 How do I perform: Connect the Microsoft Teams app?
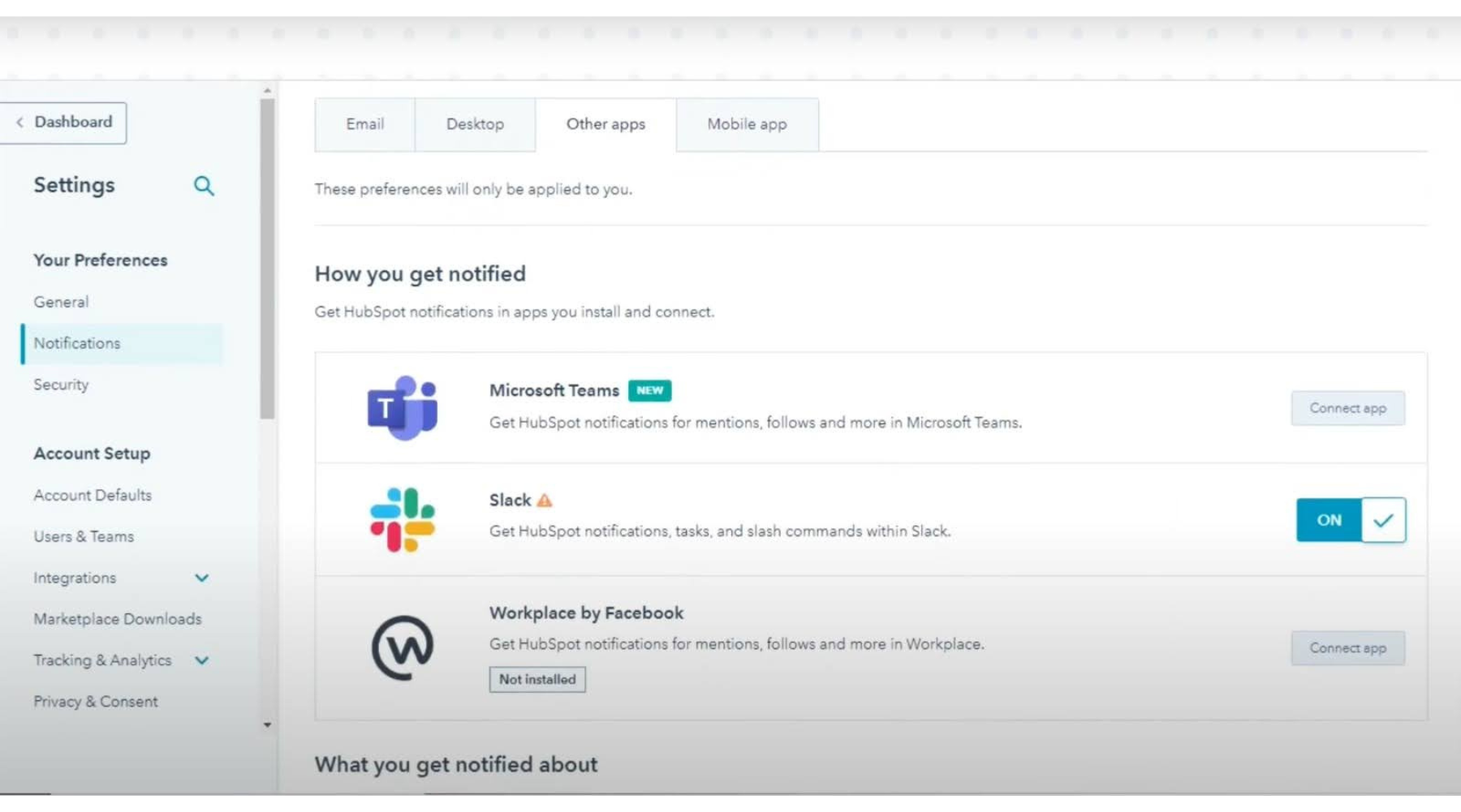tap(1347, 408)
